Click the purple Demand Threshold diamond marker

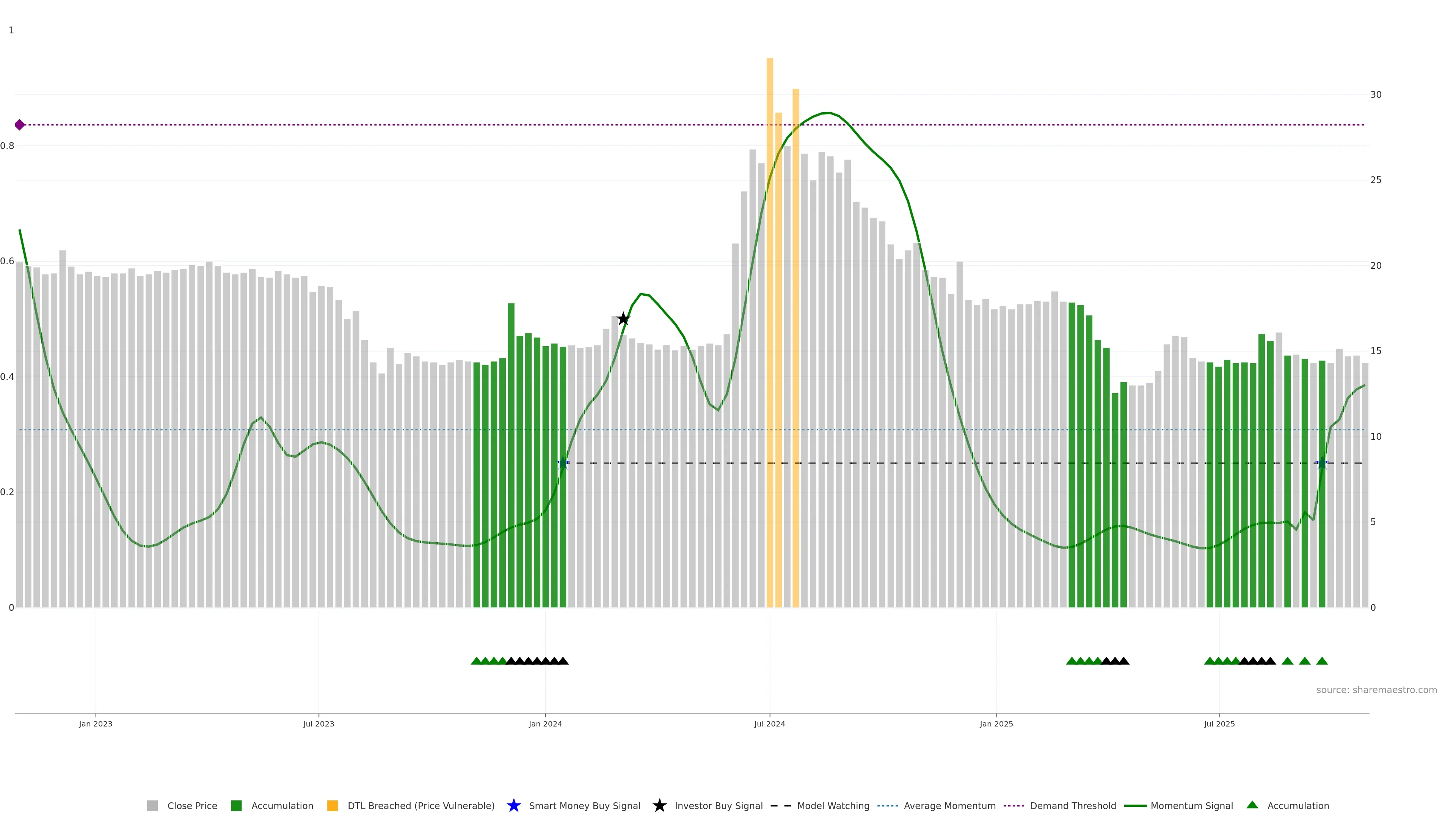pyautogui.click(x=20, y=125)
